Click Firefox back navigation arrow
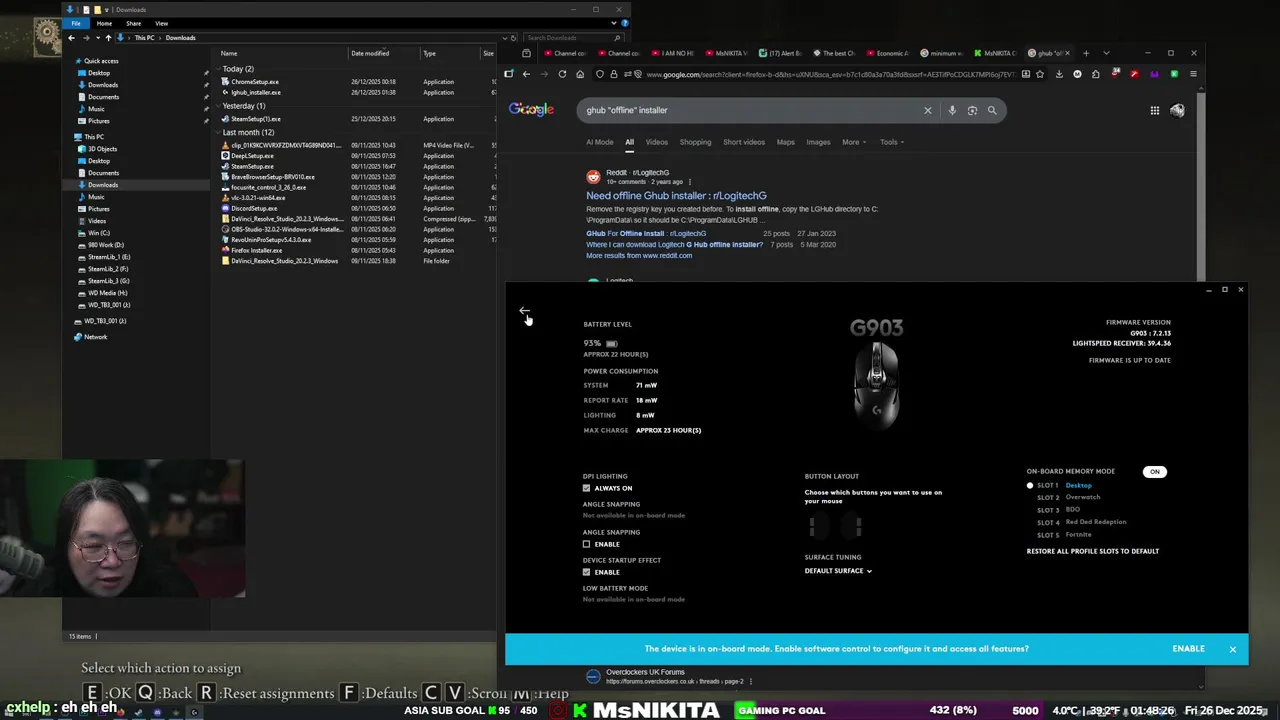The height and width of the screenshot is (720, 1280). coord(526,74)
